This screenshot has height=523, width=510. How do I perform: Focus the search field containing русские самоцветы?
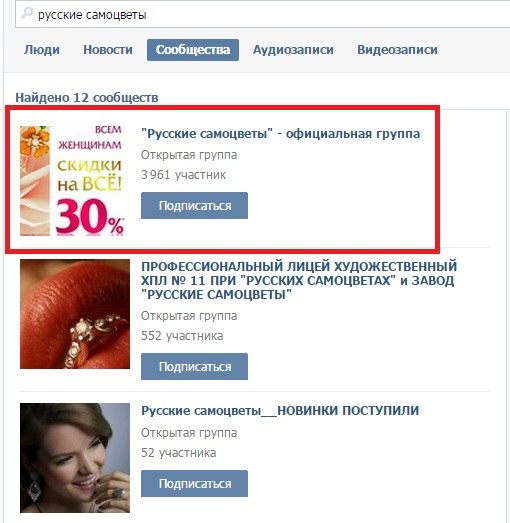[263, 15]
